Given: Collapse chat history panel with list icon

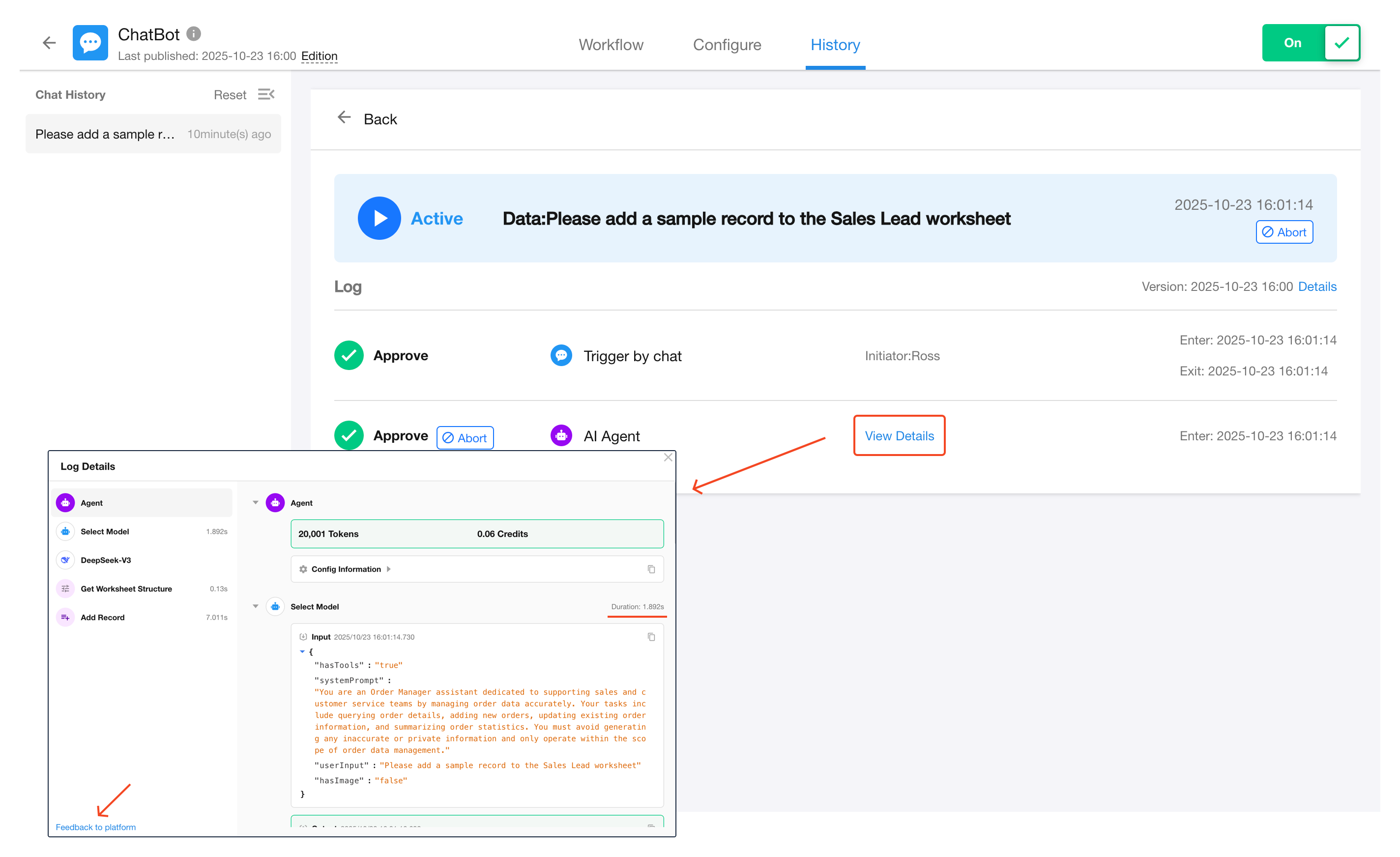Looking at the screenshot, I should tap(266, 94).
